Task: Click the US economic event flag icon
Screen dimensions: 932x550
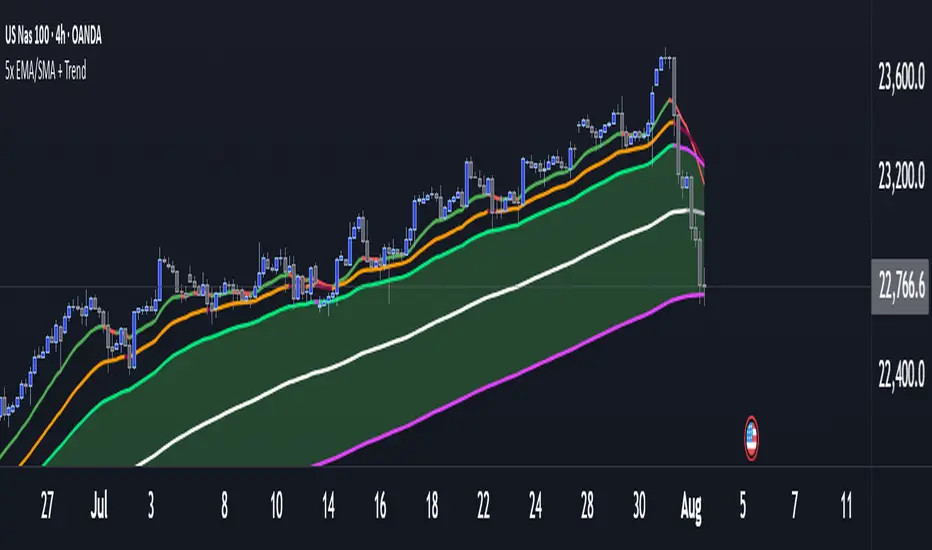Action: click(751, 439)
